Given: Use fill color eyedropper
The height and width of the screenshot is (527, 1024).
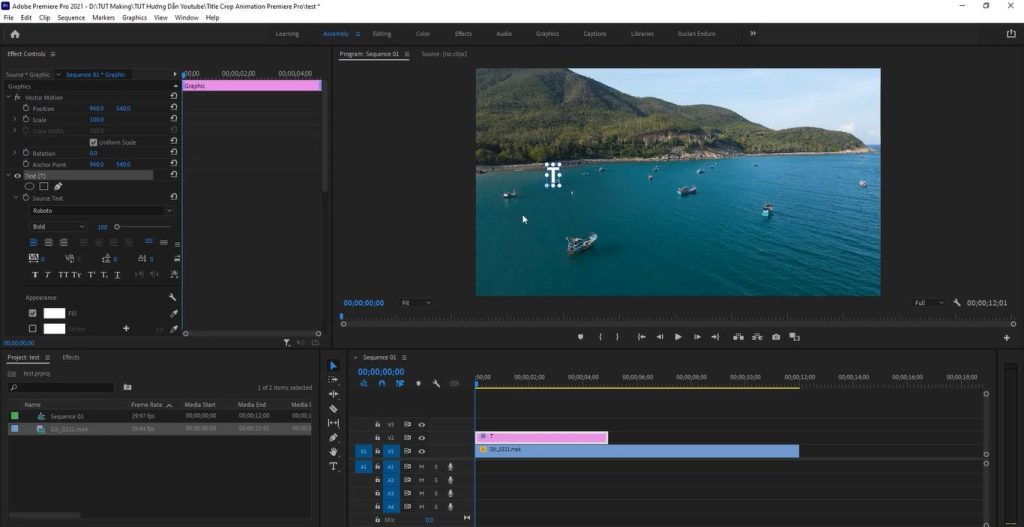Looking at the screenshot, I should [x=174, y=313].
